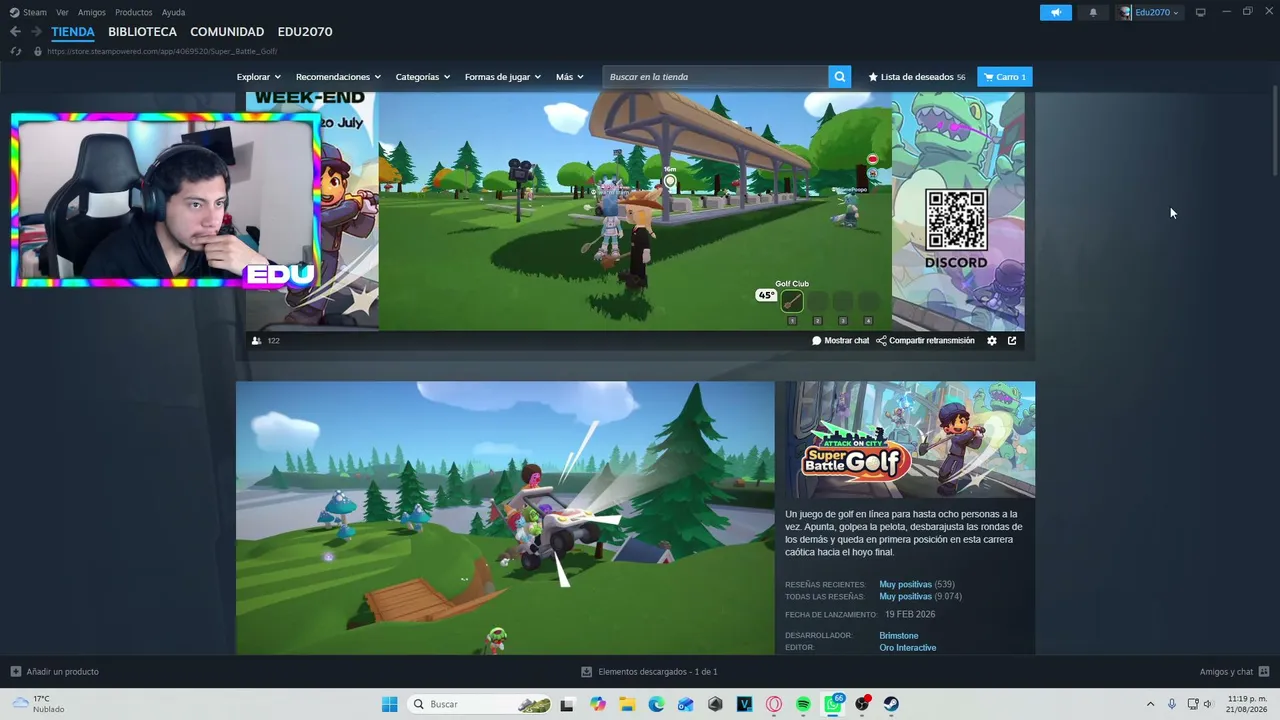Screen dimensions: 1280x720
Task: Switch to the COMUNIDAD tab
Action: pos(227,32)
